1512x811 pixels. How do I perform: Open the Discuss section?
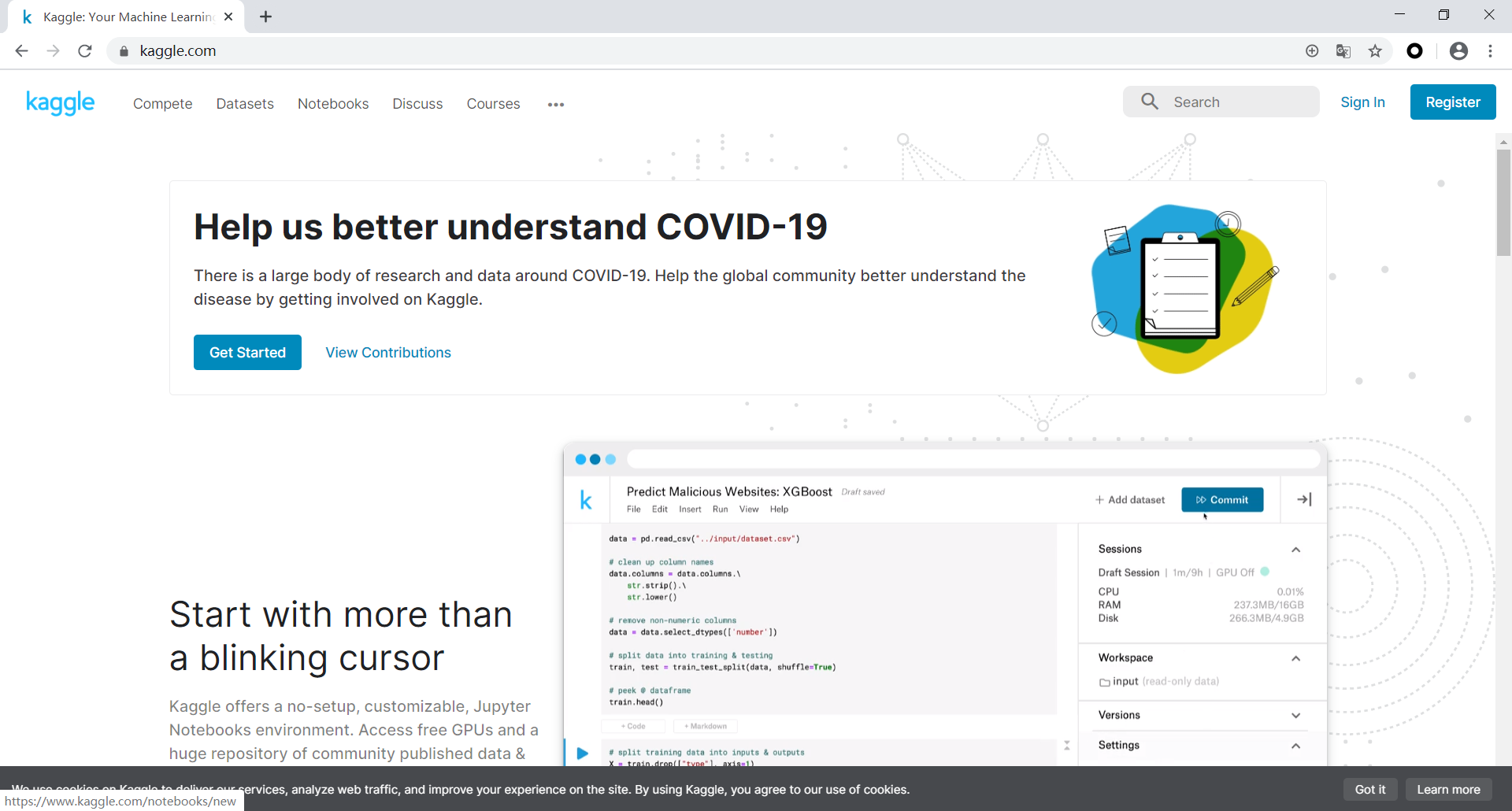click(417, 104)
